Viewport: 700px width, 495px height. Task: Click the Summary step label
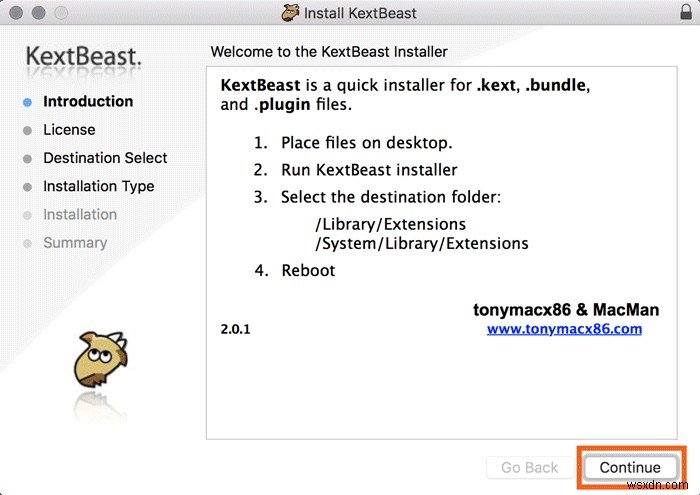coord(75,242)
